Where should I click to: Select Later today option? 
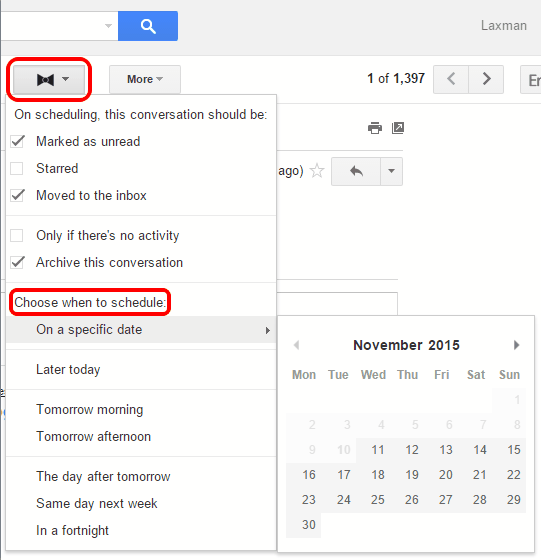(x=141, y=370)
